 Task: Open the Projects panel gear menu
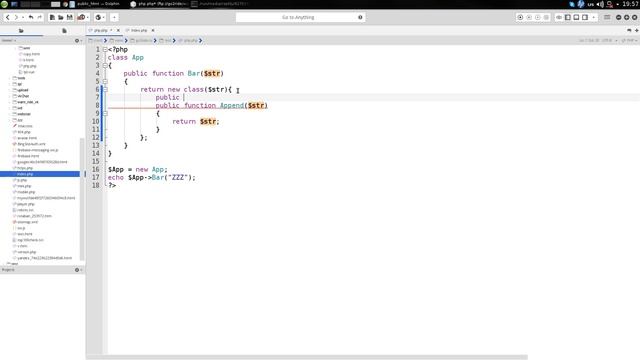pos(77,270)
